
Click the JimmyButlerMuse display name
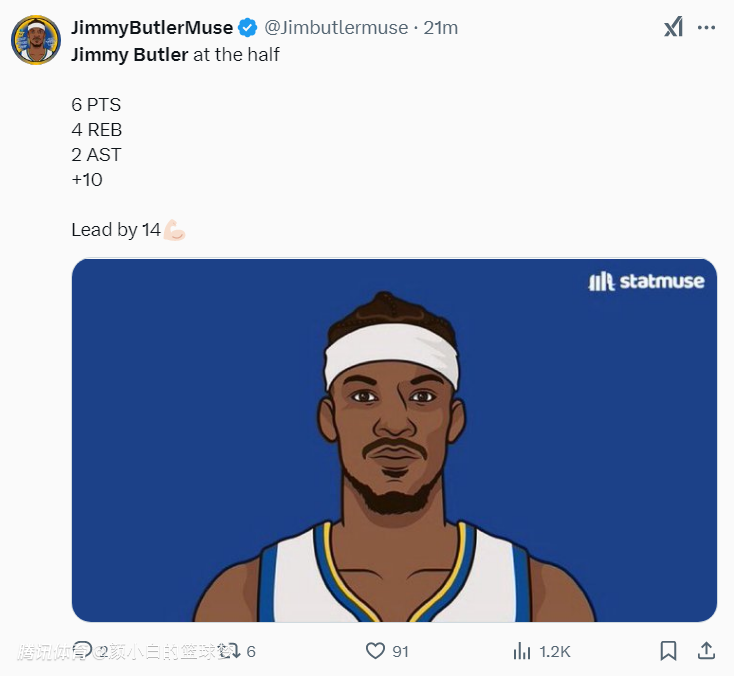pos(152,28)
